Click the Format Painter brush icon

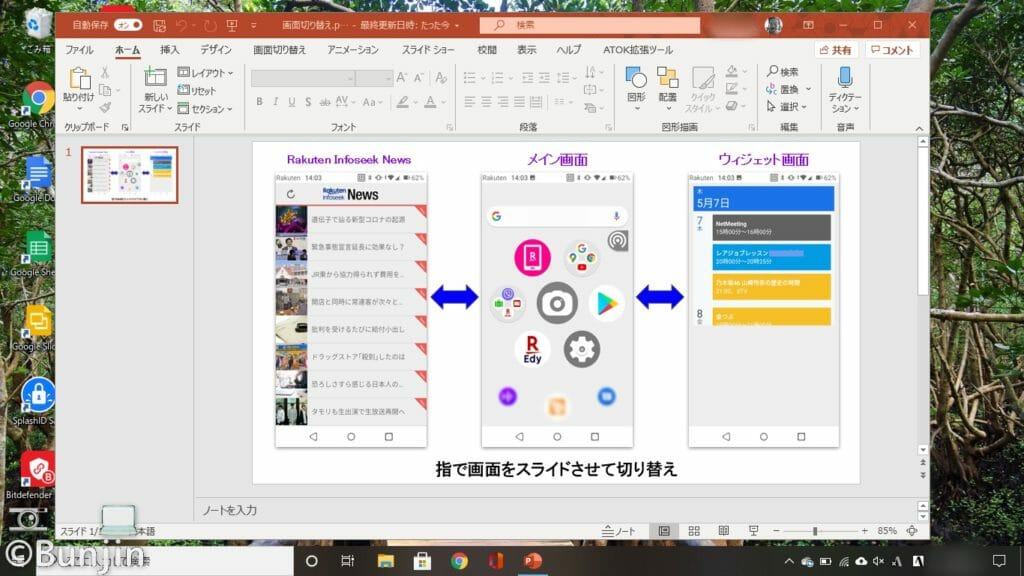[105, 107]
